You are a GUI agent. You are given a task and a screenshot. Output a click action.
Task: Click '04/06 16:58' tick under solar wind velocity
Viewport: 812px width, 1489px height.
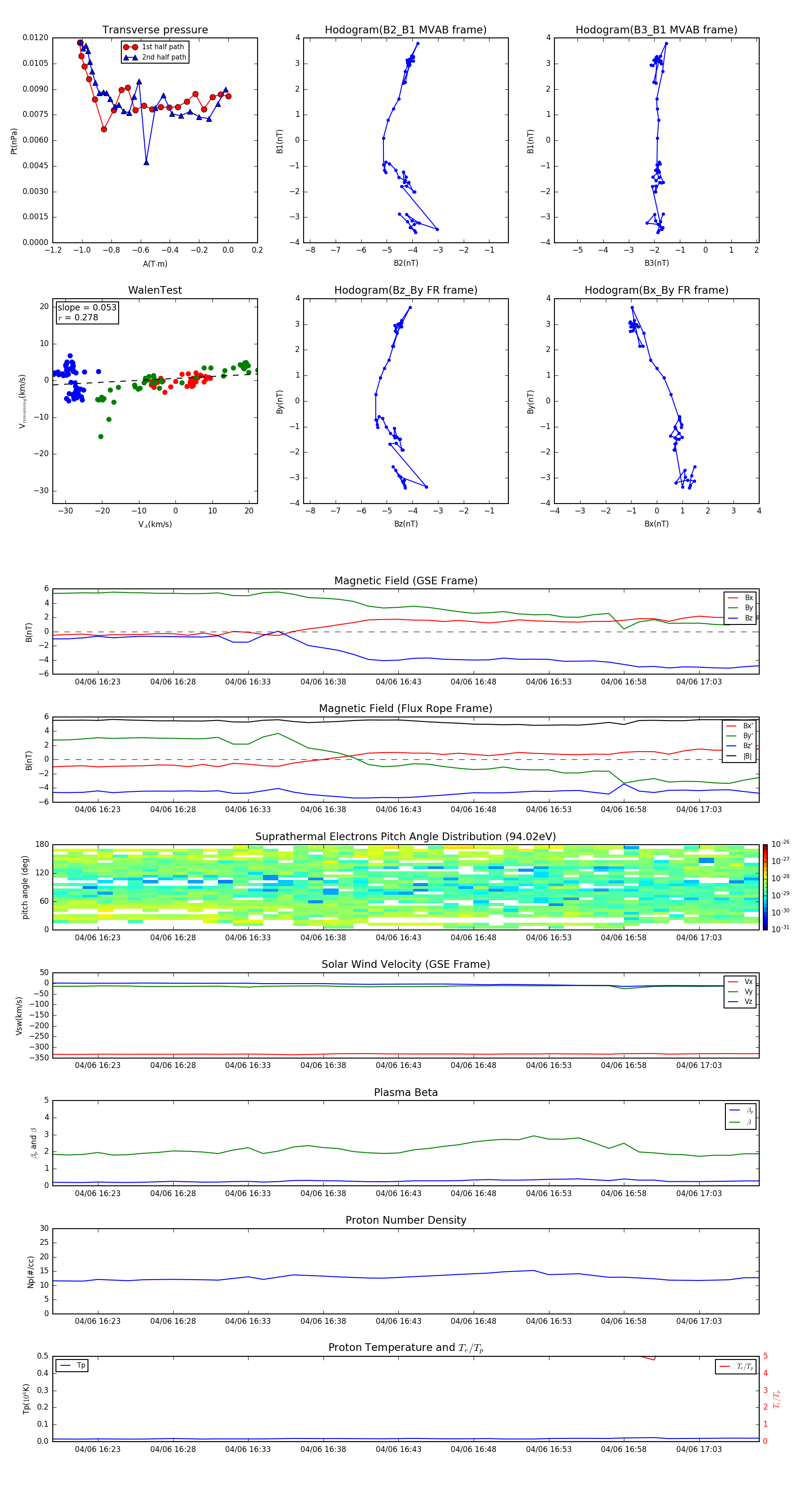(x=623, y=1065)
